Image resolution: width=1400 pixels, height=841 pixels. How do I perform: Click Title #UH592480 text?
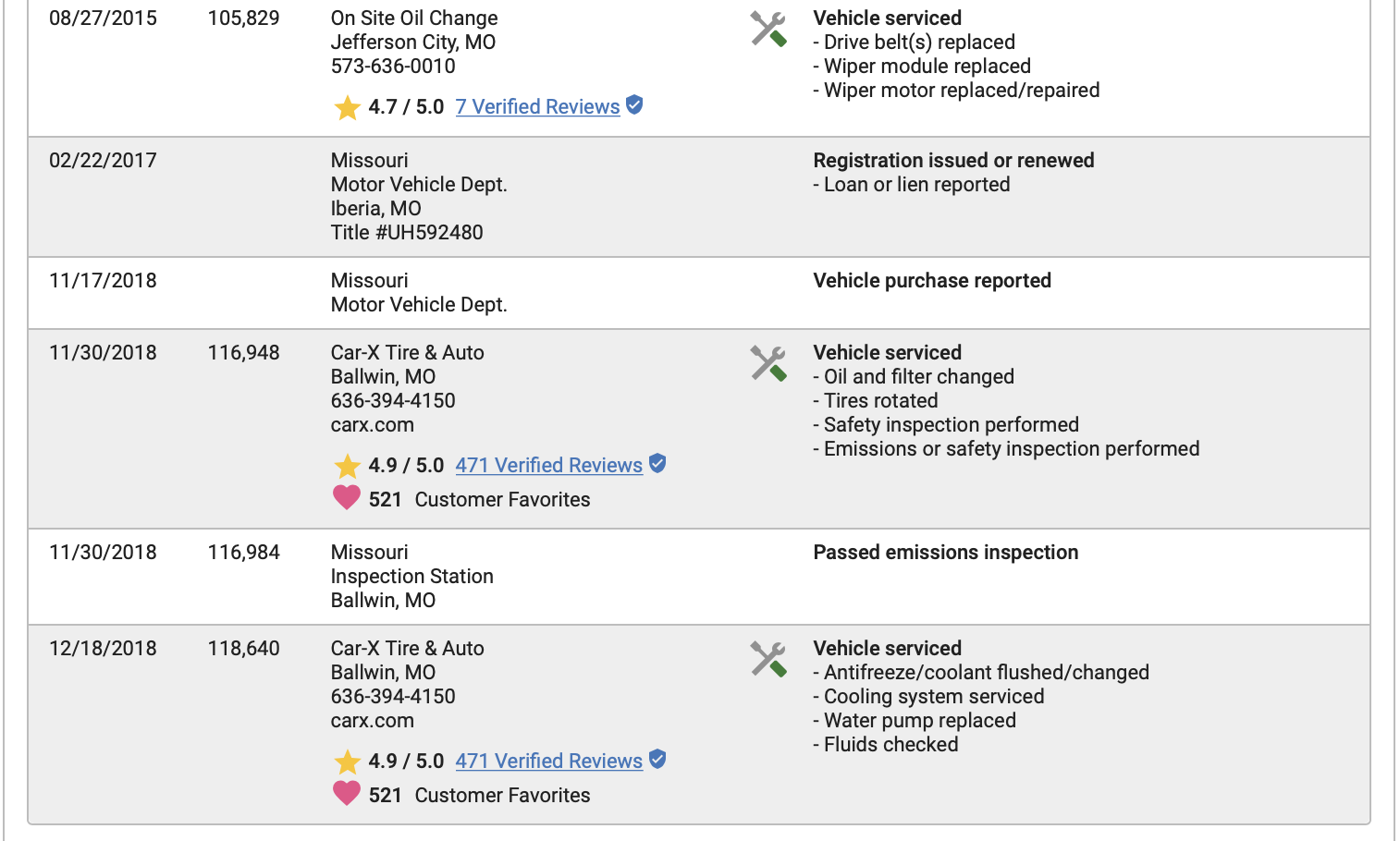click(407, 233)
